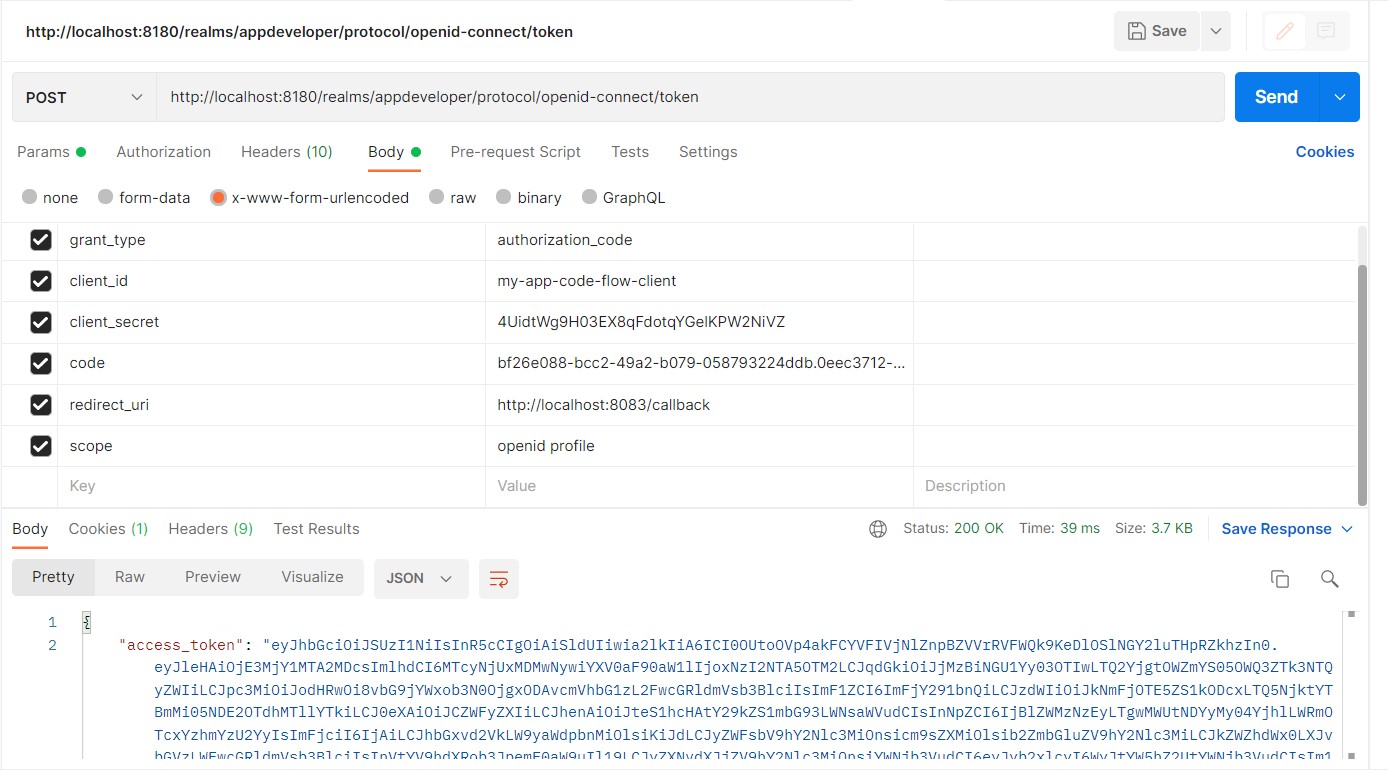Open the response Headers (9) tab
This screenshot has width=1388, height=773.
[210, 529]
